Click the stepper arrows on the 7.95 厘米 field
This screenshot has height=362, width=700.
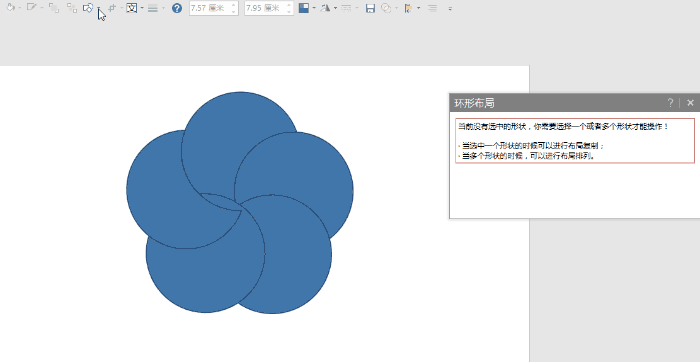(x=289, y=8)
